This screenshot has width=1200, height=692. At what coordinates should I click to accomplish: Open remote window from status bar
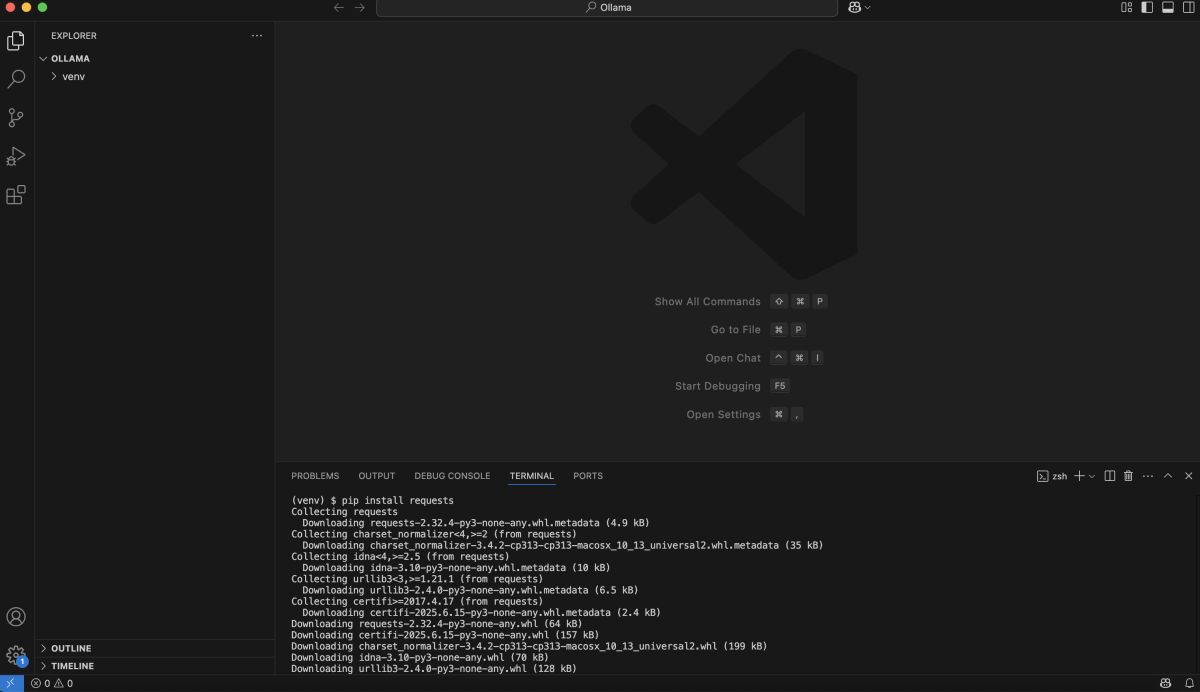[10, 683]
